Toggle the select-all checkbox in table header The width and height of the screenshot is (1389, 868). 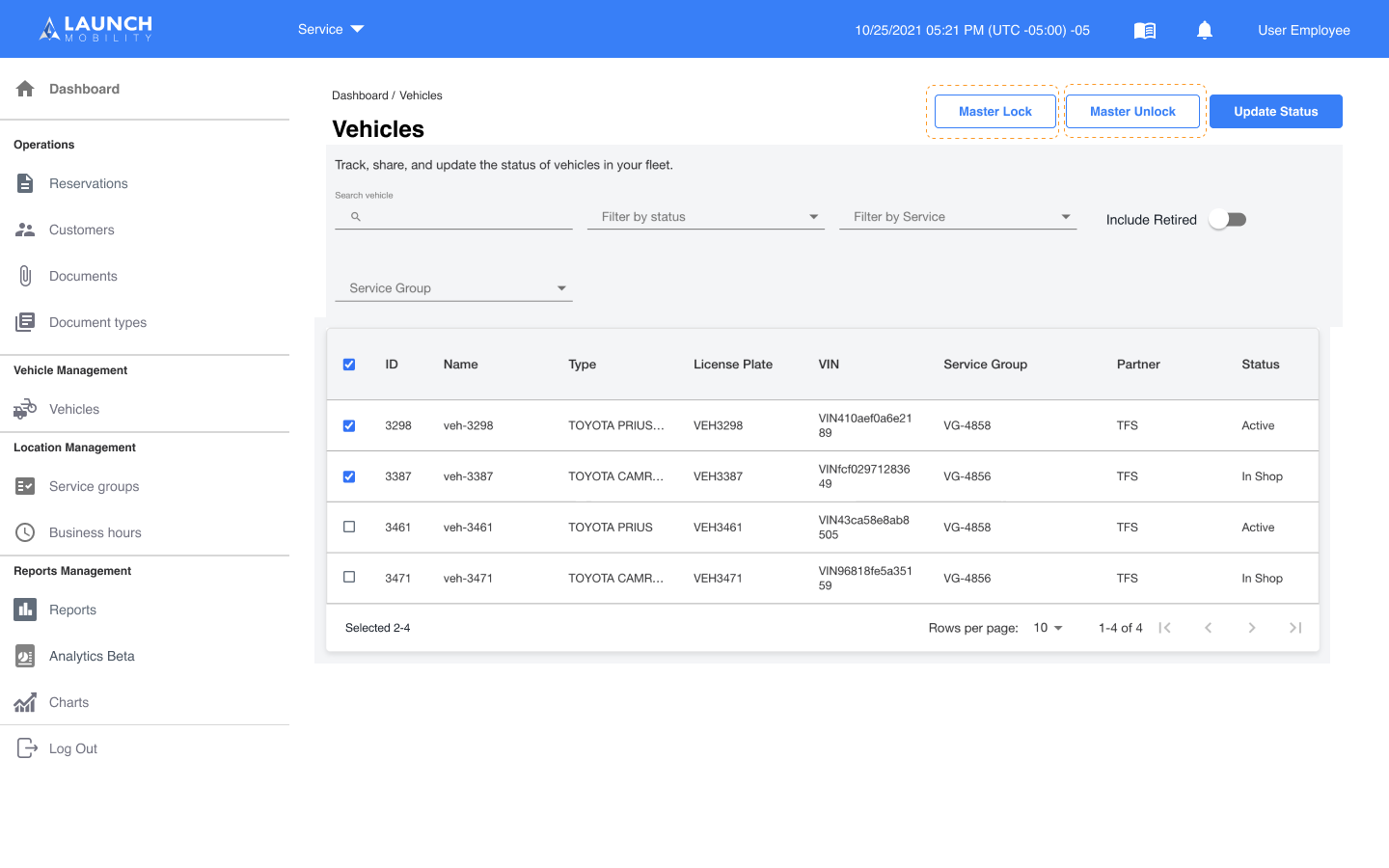point(349,365)
